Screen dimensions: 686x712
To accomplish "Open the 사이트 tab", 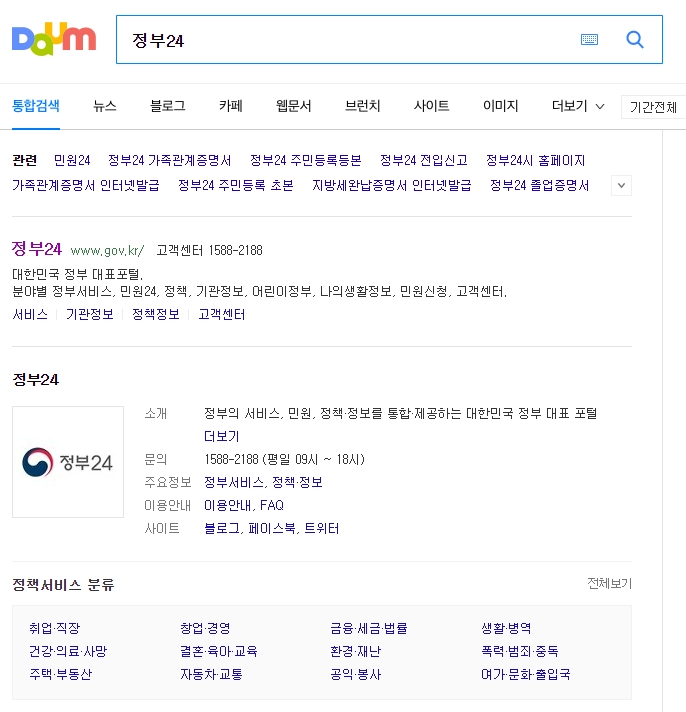I will [x=431, y=106].
